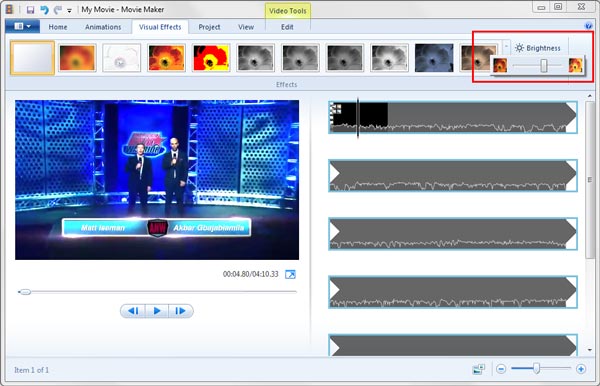Screen dimensions: 600x386
Task: Select the second timeline clip strip
Action: pyautogui.click(x=453, y=176)
